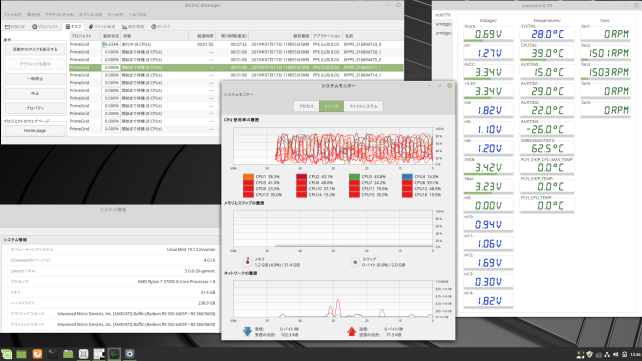Select the リソース tab in System Monitor
Screen dimensions: 642x361
331,106
